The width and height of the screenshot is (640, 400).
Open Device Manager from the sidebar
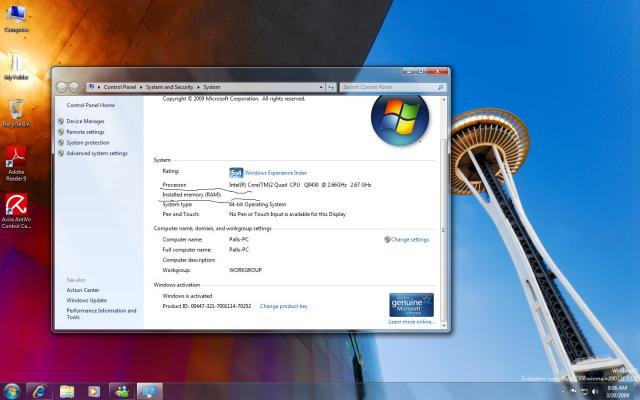click(x=85, y=121)
